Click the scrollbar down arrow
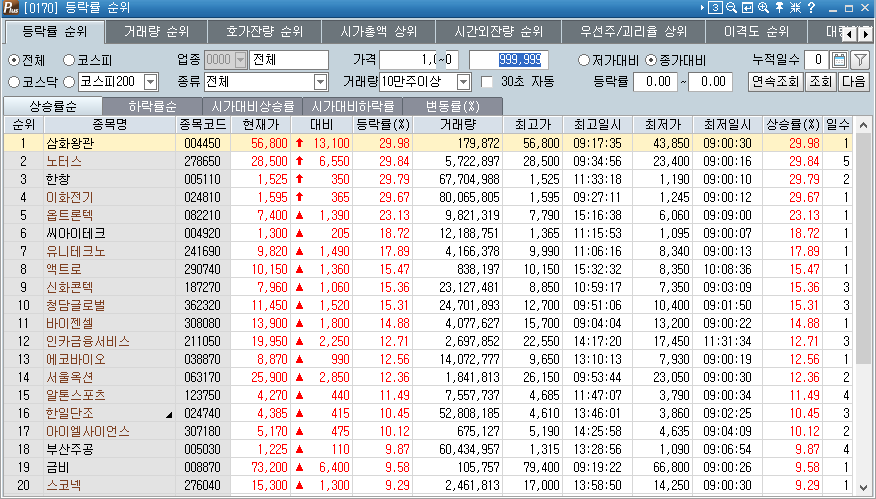The width and height of the screenshot is (876, 499). pos(863,487)
